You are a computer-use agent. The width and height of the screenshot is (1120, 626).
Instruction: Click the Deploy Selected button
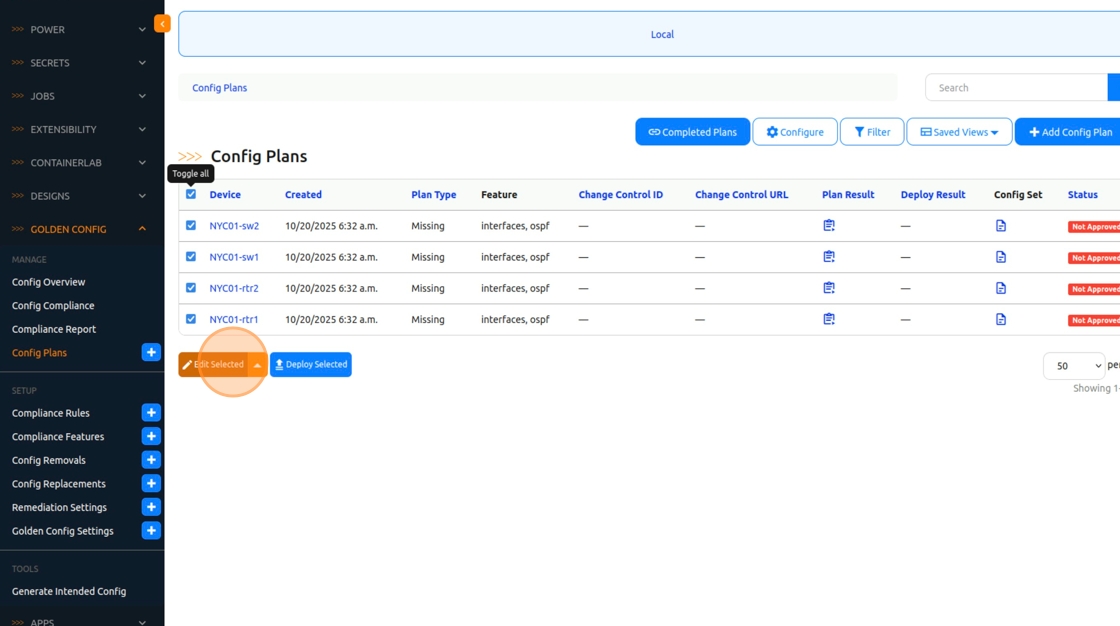[311, 365]
